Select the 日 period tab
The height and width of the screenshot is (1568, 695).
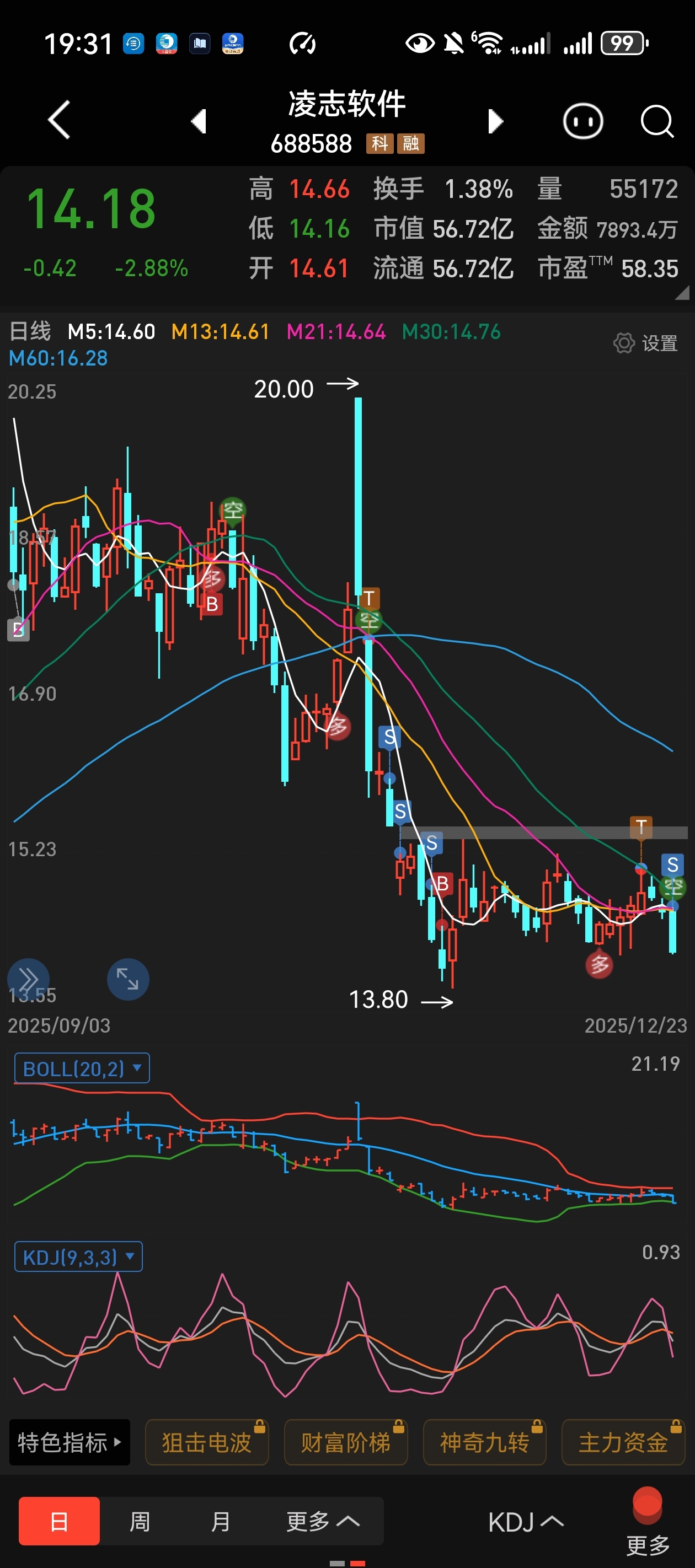coord(59,1522)
